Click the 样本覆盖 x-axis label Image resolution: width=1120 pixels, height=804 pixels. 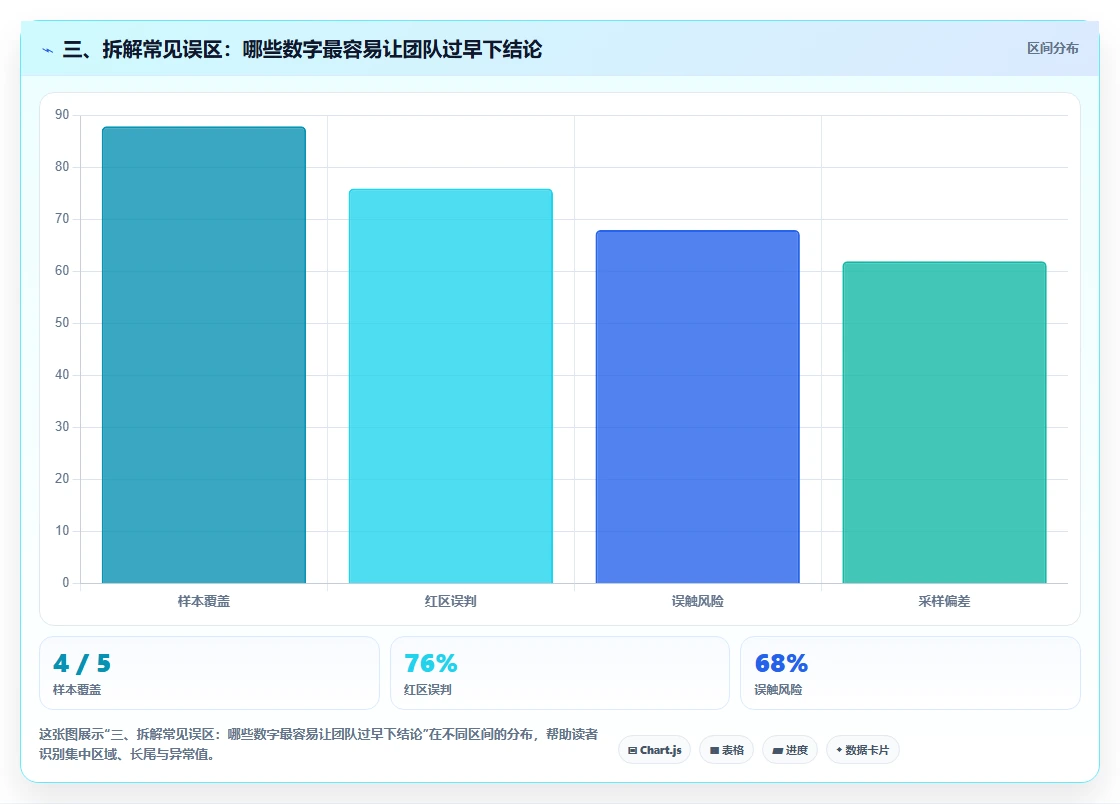[x=204, y=601]
